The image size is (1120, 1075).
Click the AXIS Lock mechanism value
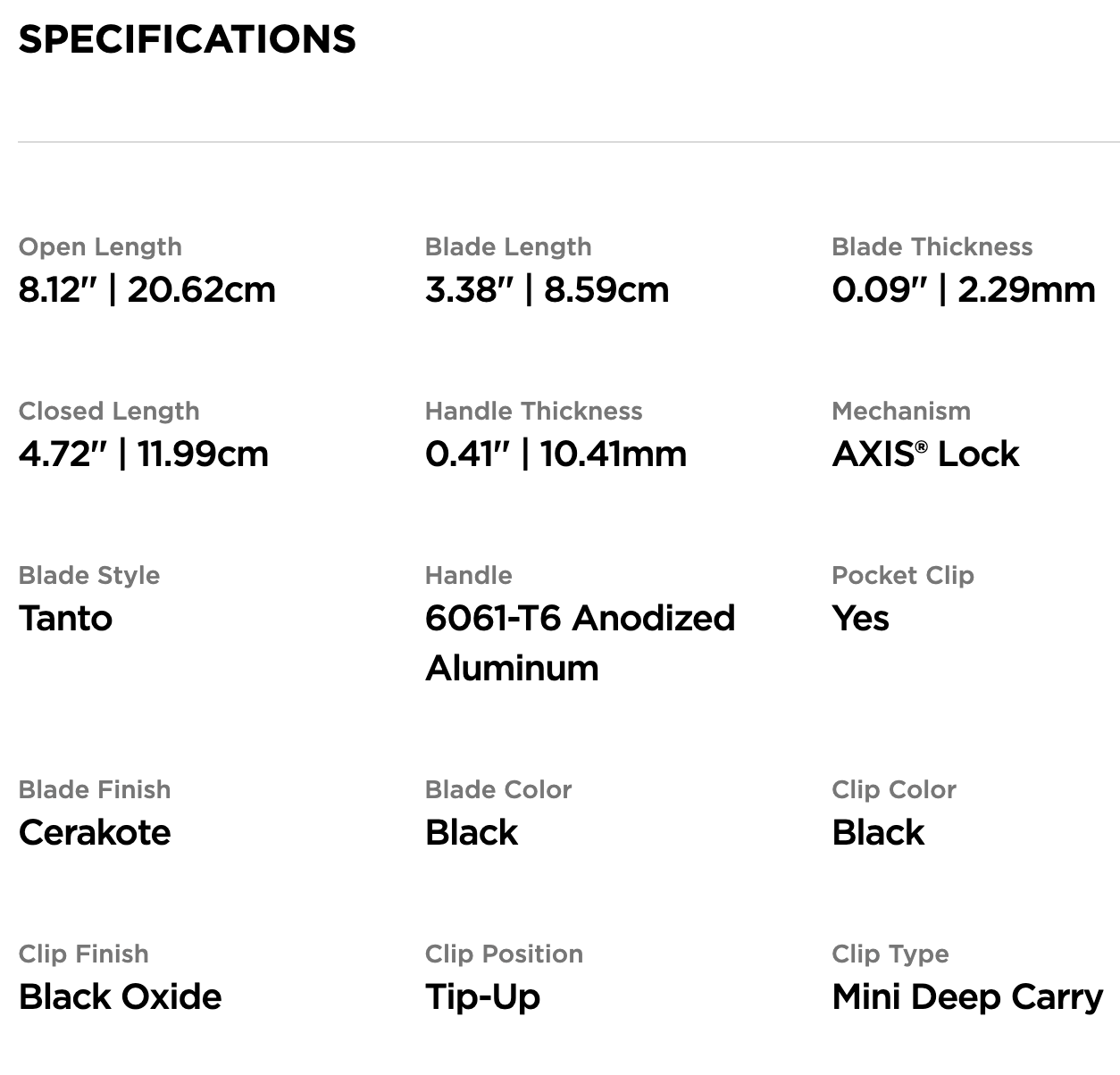coord(925,454)
